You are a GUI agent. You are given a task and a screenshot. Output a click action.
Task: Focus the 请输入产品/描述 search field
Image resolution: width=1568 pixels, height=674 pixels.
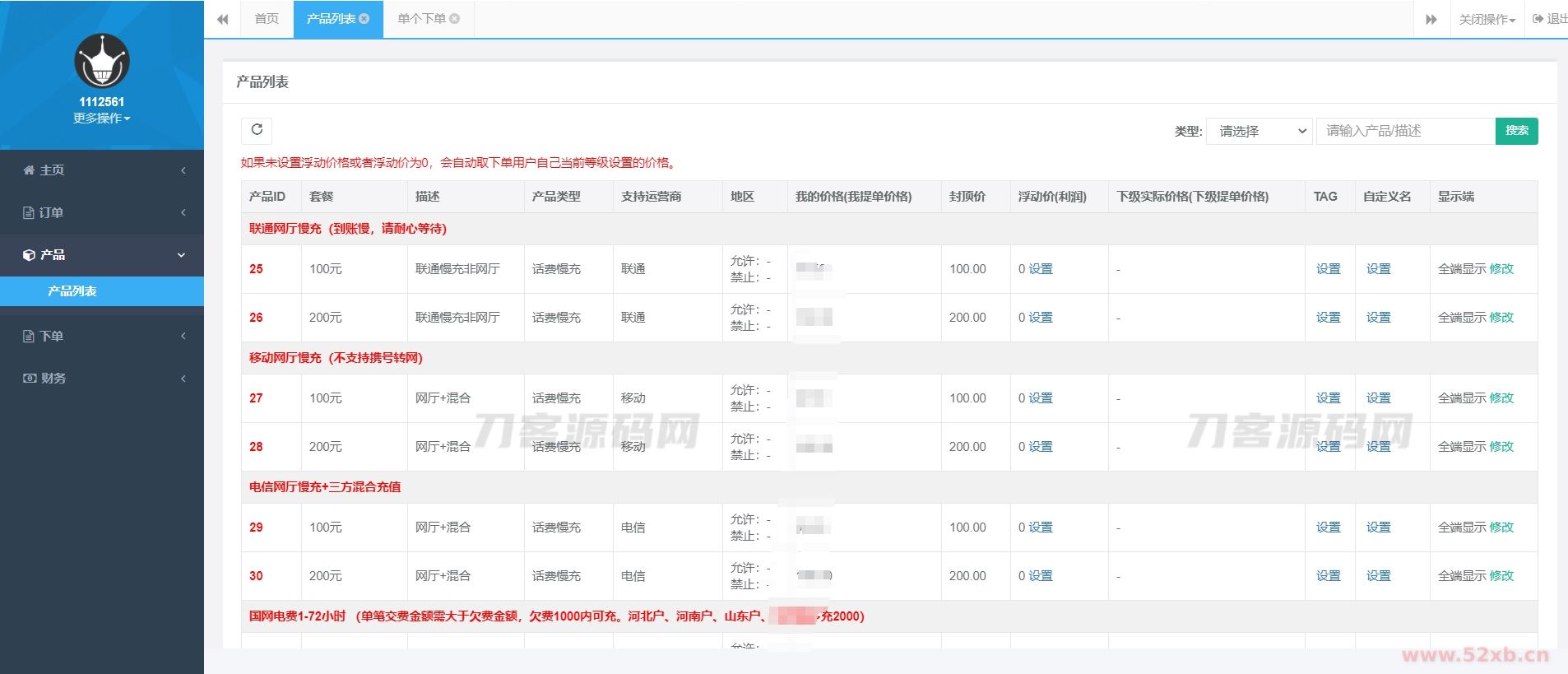pos(1405,132)
